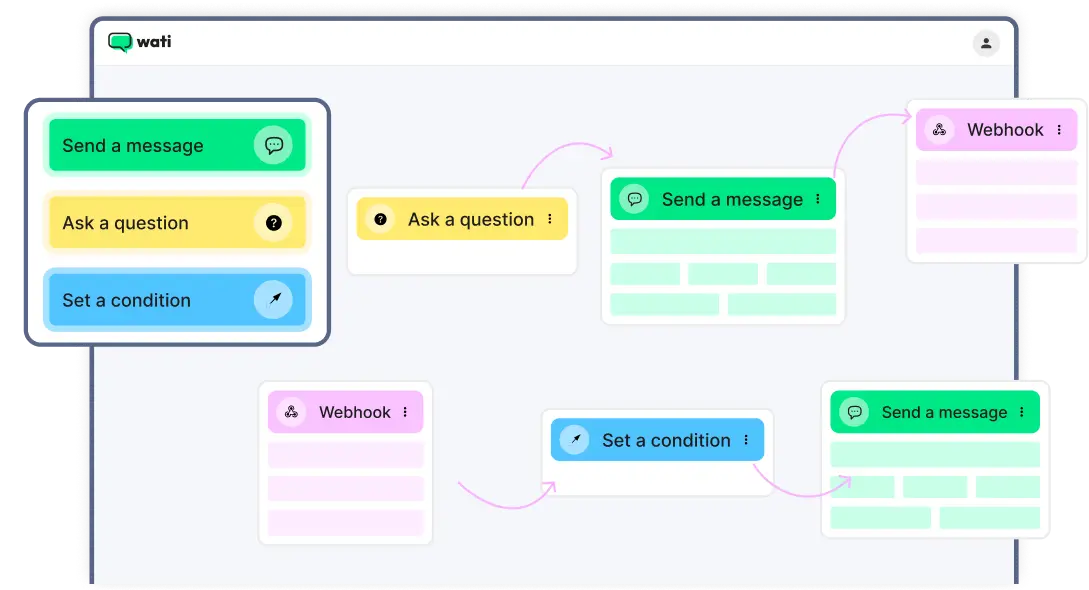This screenshot has height=590, width=1089.
Task: Click the lower Send a message node header
Action: coord(935,412)
